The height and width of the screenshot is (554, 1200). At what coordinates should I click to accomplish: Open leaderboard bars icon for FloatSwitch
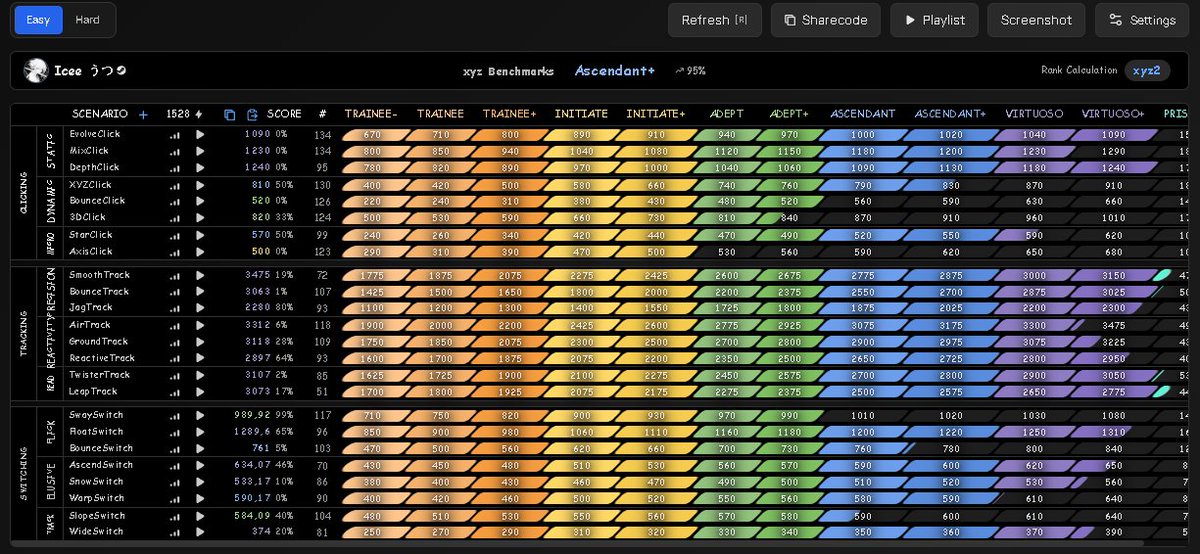click(176, 432)
